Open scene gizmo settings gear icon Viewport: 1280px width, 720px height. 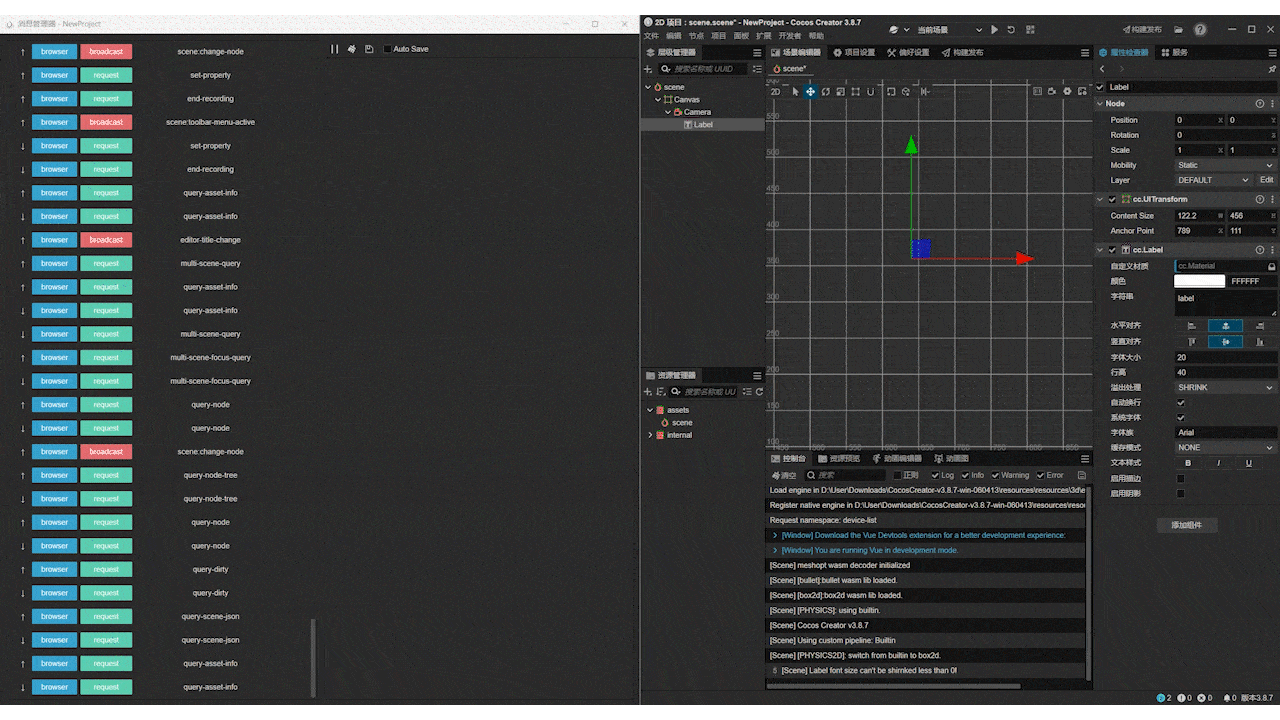click(1068, 92)
